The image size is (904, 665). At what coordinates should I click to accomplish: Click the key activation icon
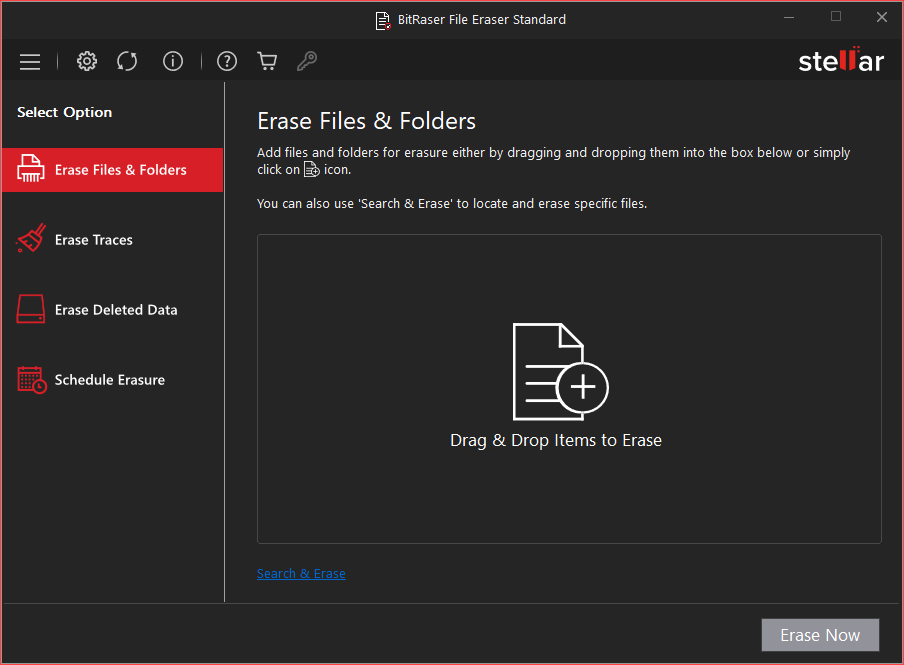click(307, 61)
